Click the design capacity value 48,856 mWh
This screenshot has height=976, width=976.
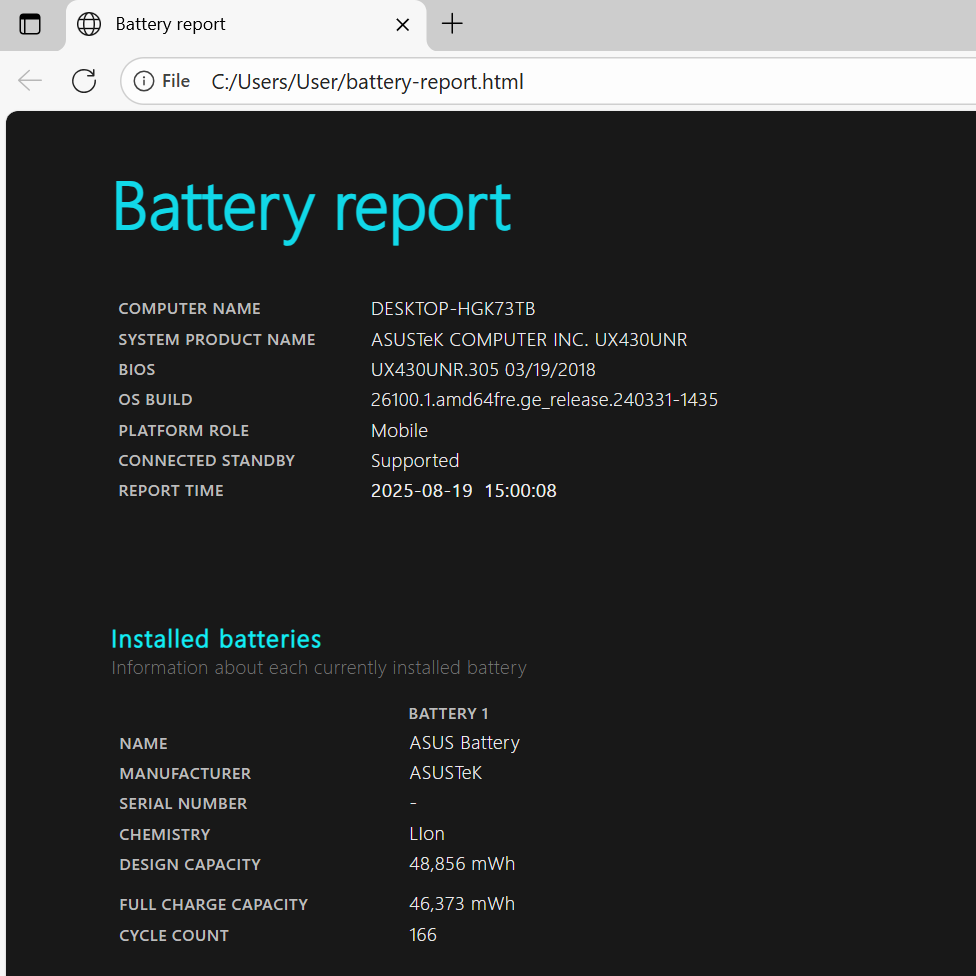click(x=462, y=864)
